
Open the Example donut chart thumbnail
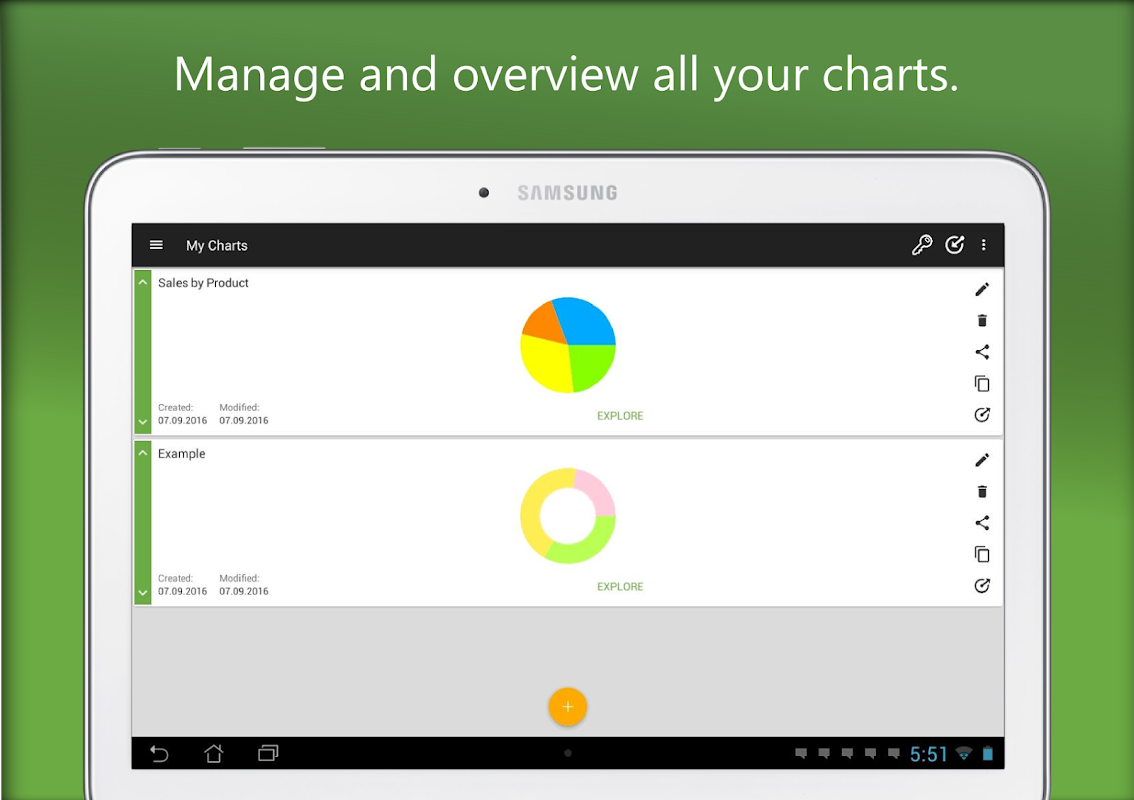pyautogui.click(x=568, y=516)
